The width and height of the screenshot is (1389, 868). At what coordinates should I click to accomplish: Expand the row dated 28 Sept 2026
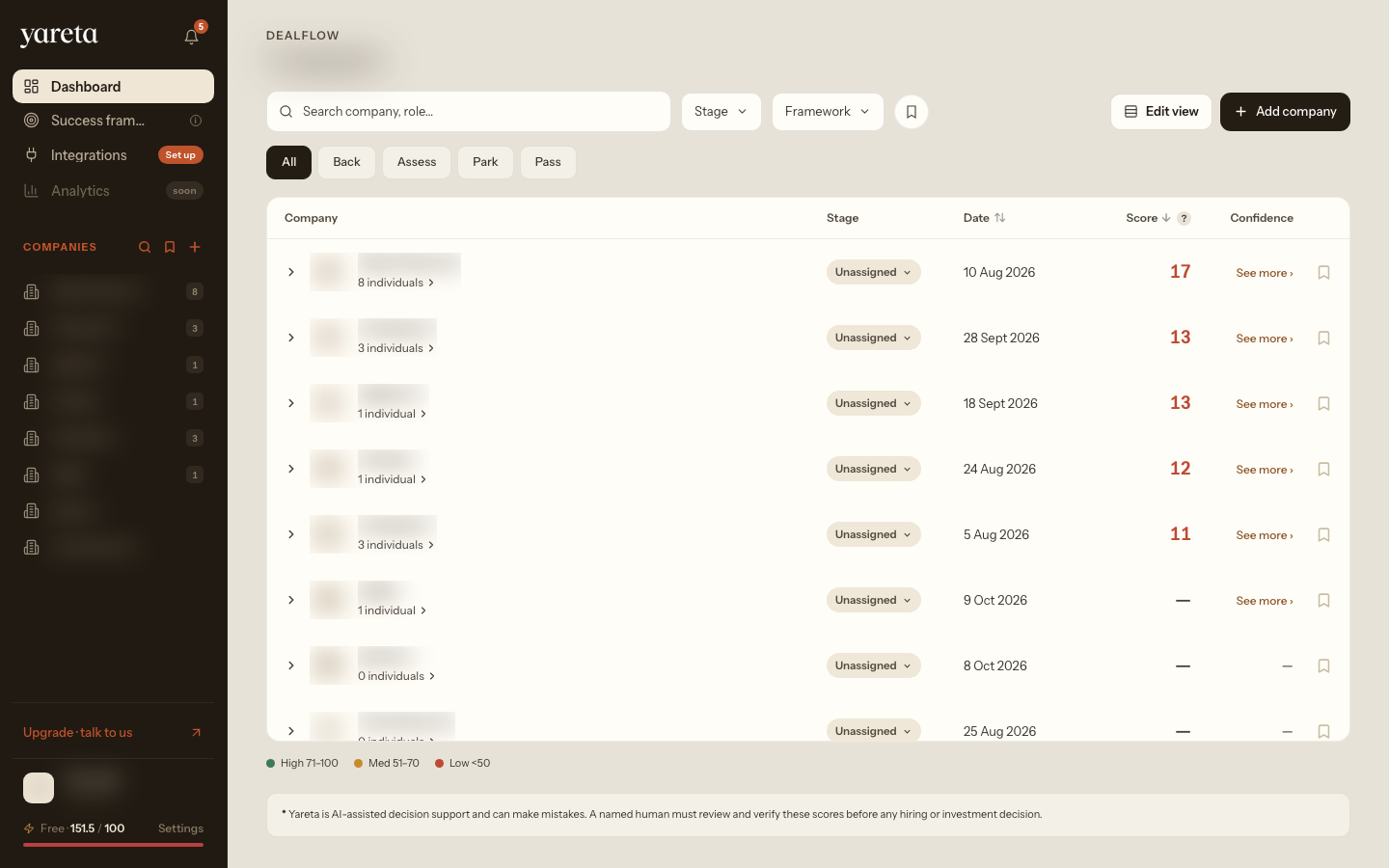pyautogui.click(x=291, y=338)
